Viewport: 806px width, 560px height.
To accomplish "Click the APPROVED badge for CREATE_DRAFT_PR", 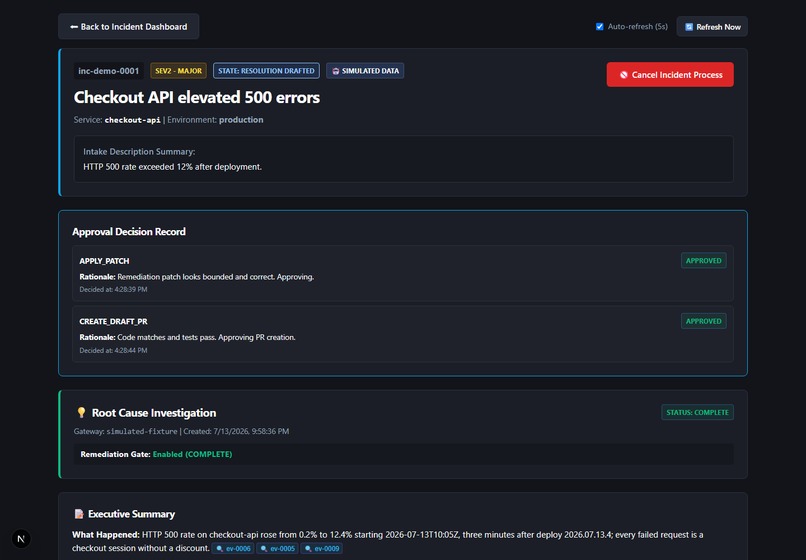I will click(x=704, y=321).
